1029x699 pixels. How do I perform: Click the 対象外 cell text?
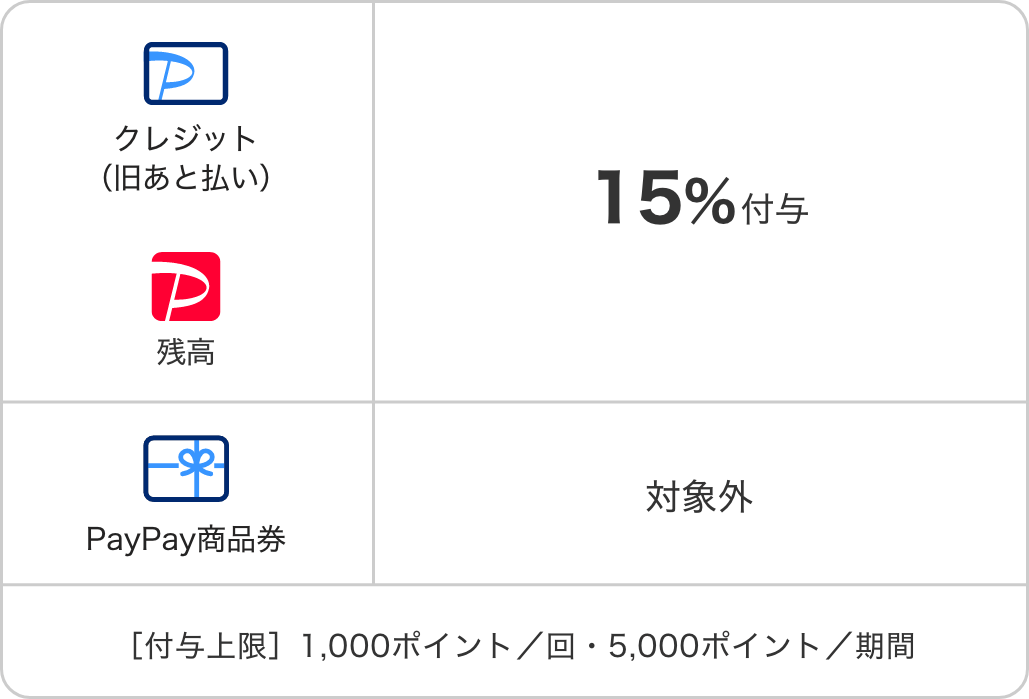pyautogui.click(x=700, y=497)
